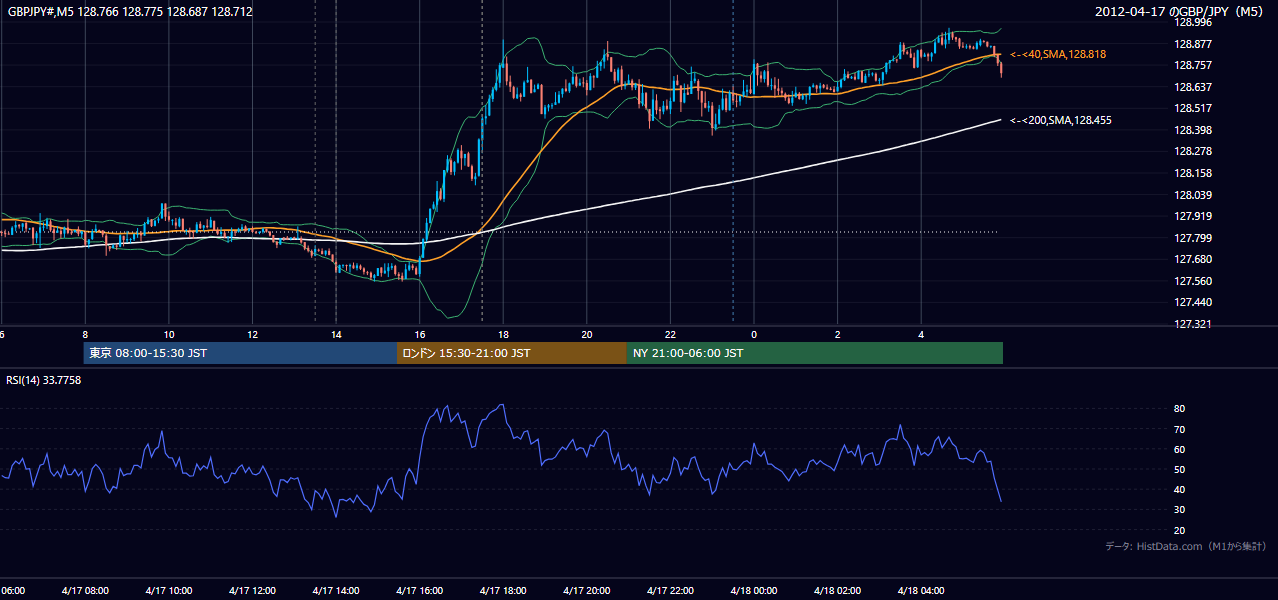Image resolution: width=1278 pixels, height=600 pixels.
Task: Click price axis label 127.919
Action: (1192, 216)
